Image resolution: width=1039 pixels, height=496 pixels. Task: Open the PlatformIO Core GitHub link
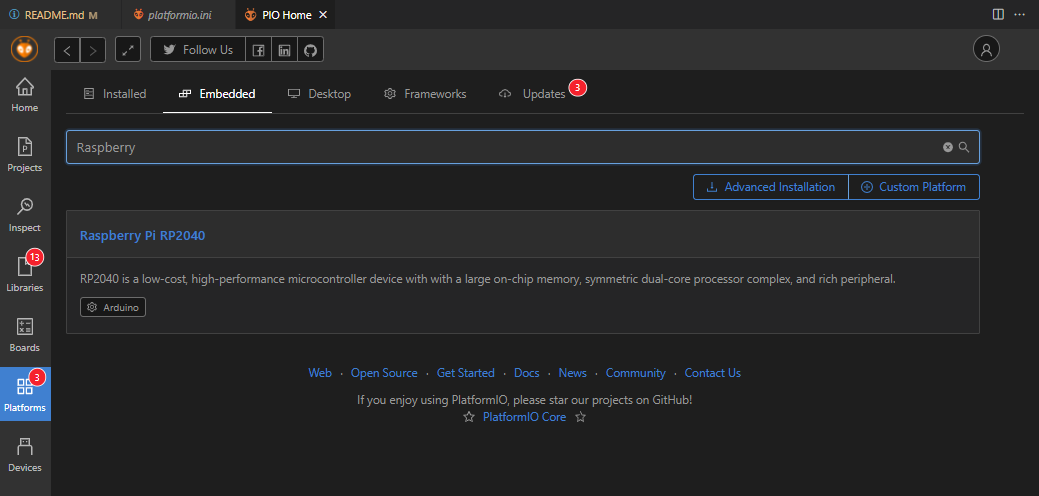pos(525,417)
